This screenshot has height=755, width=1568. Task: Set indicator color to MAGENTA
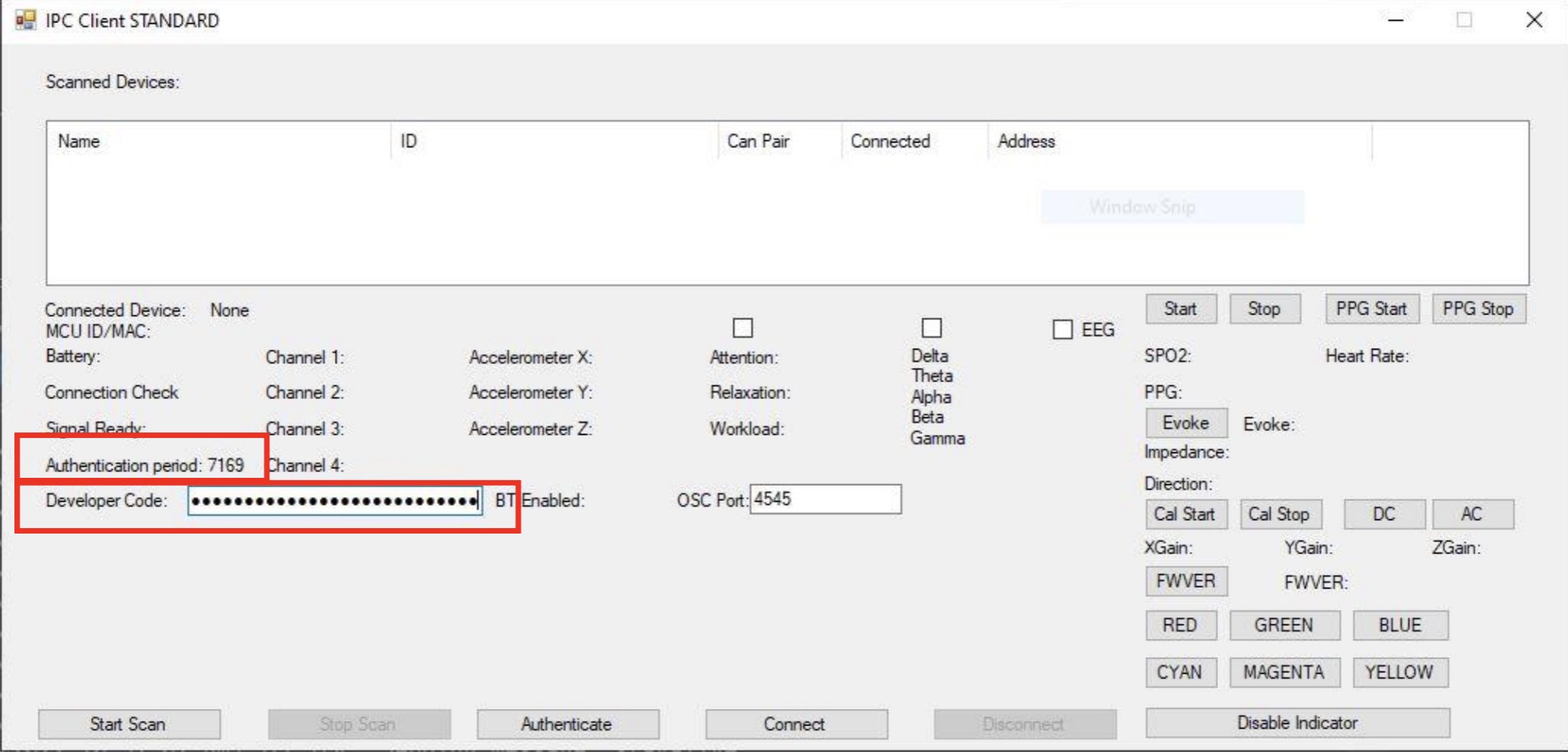pos(1284,672)
